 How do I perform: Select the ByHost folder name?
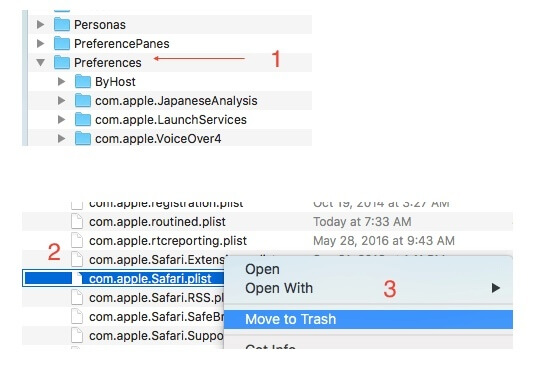(115, 82)
